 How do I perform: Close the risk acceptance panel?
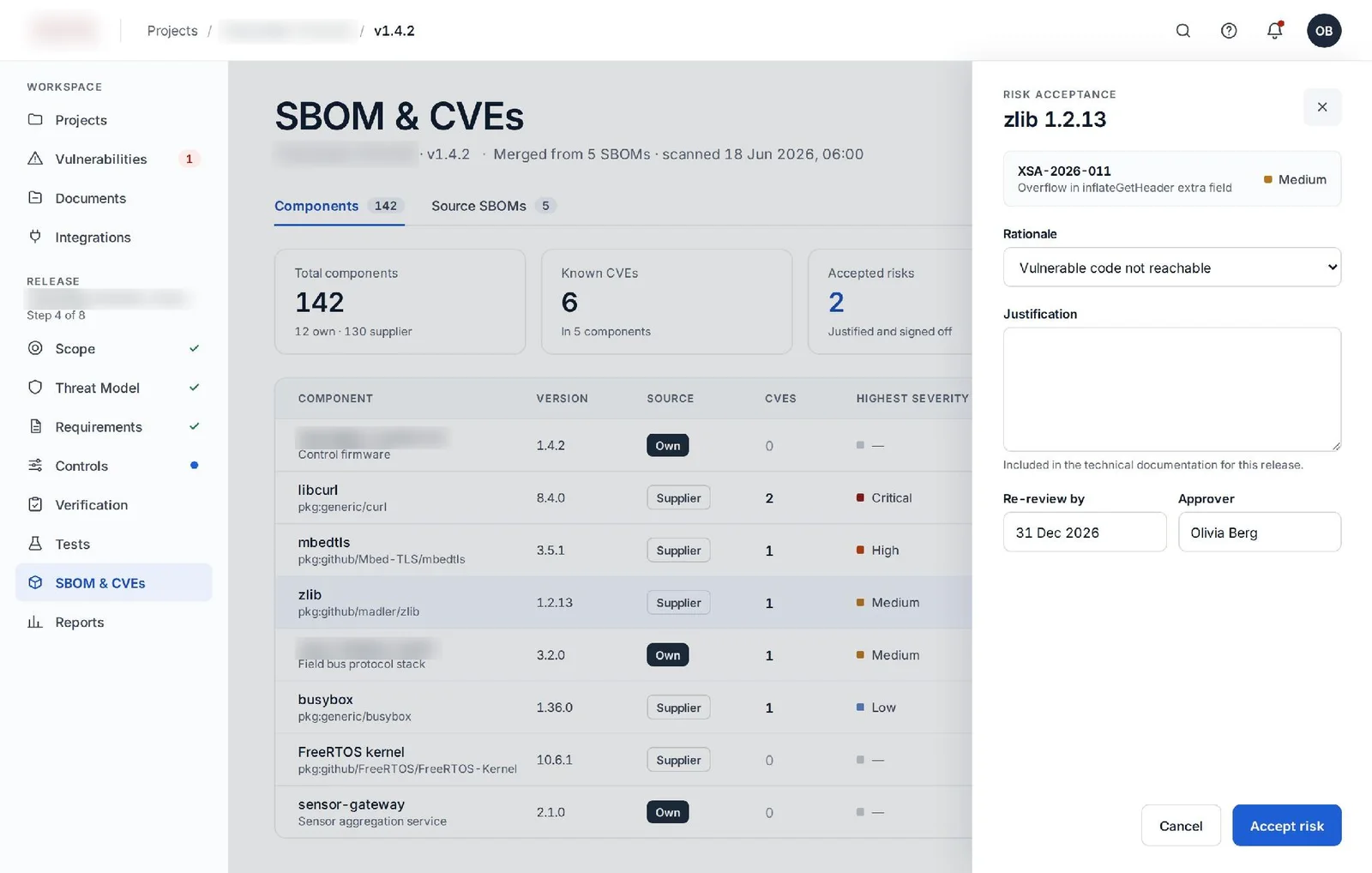[1321, 107]
